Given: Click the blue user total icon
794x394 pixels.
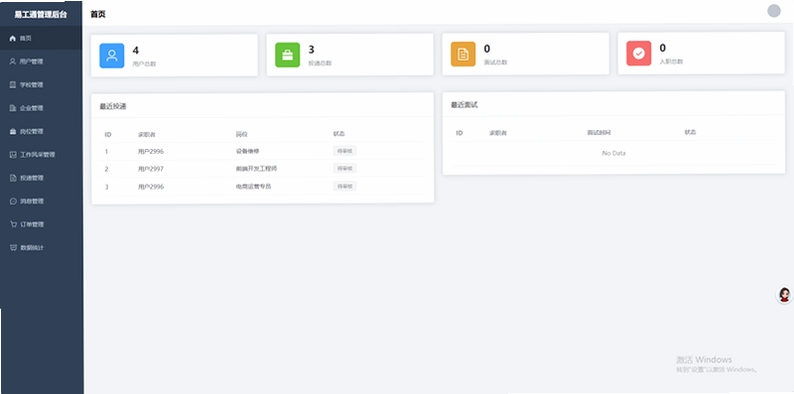Looking at the screenshot, I should [112, 56].
